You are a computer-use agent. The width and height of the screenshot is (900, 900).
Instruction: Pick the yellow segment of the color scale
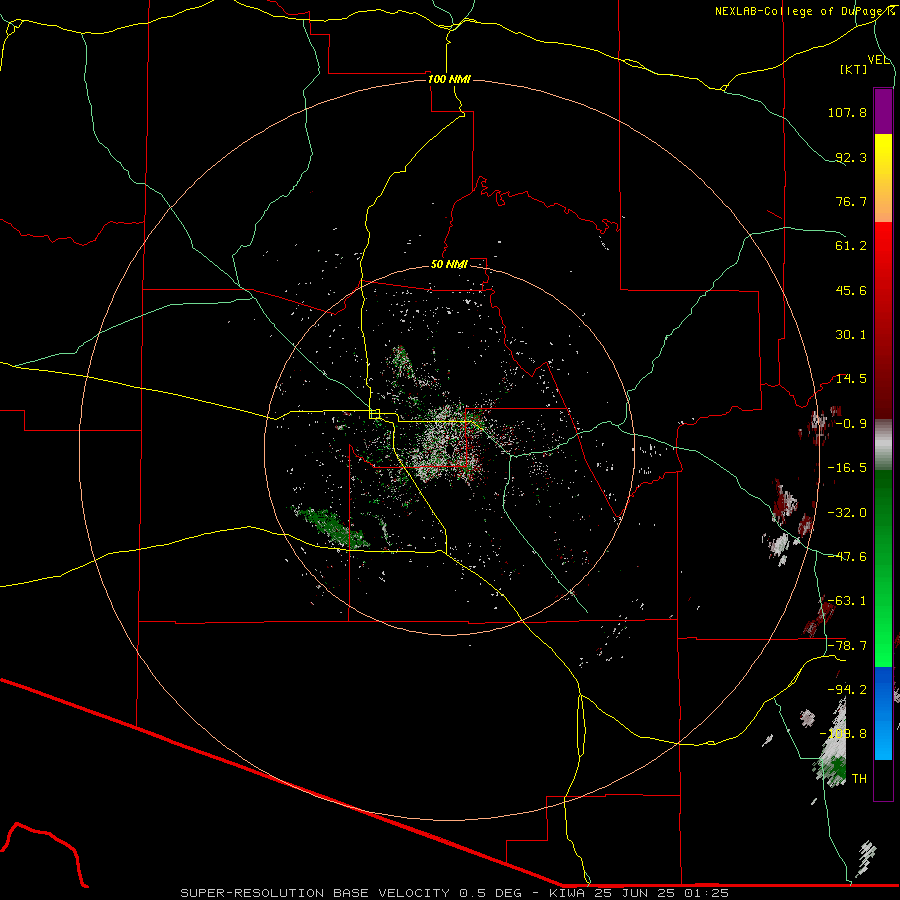click(x=883, y=178)
